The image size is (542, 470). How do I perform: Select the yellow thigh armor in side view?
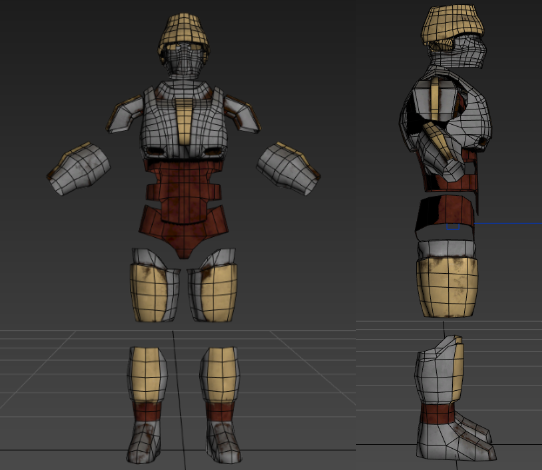click(448, 287)
